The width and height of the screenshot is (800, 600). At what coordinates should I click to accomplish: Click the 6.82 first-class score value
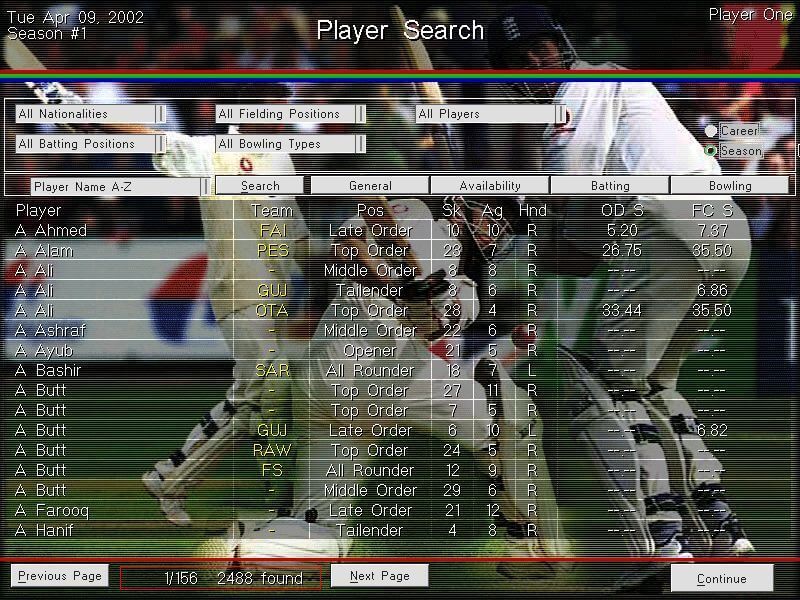click(x=712, y=430)
